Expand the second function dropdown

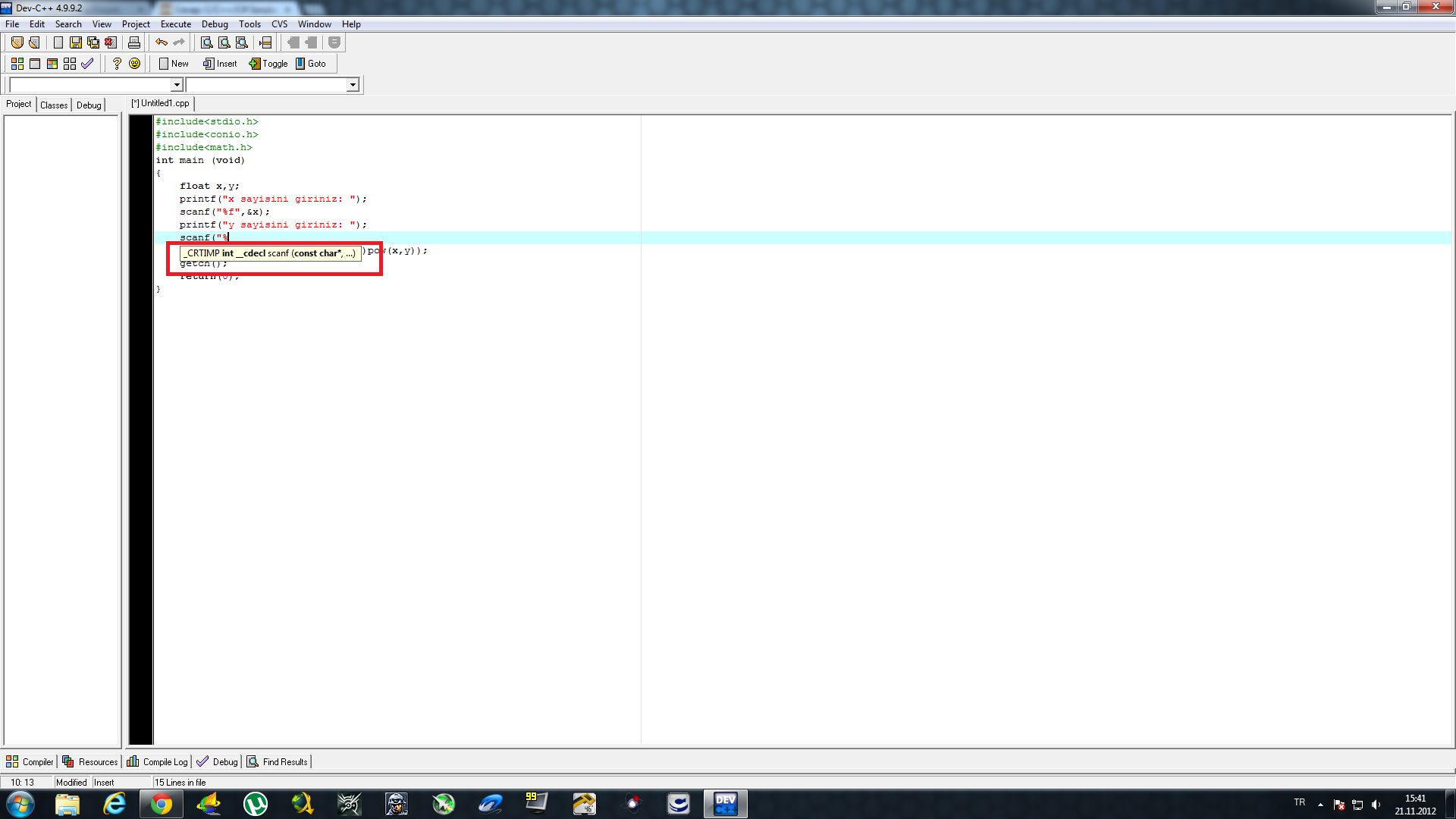click(353, 85)
